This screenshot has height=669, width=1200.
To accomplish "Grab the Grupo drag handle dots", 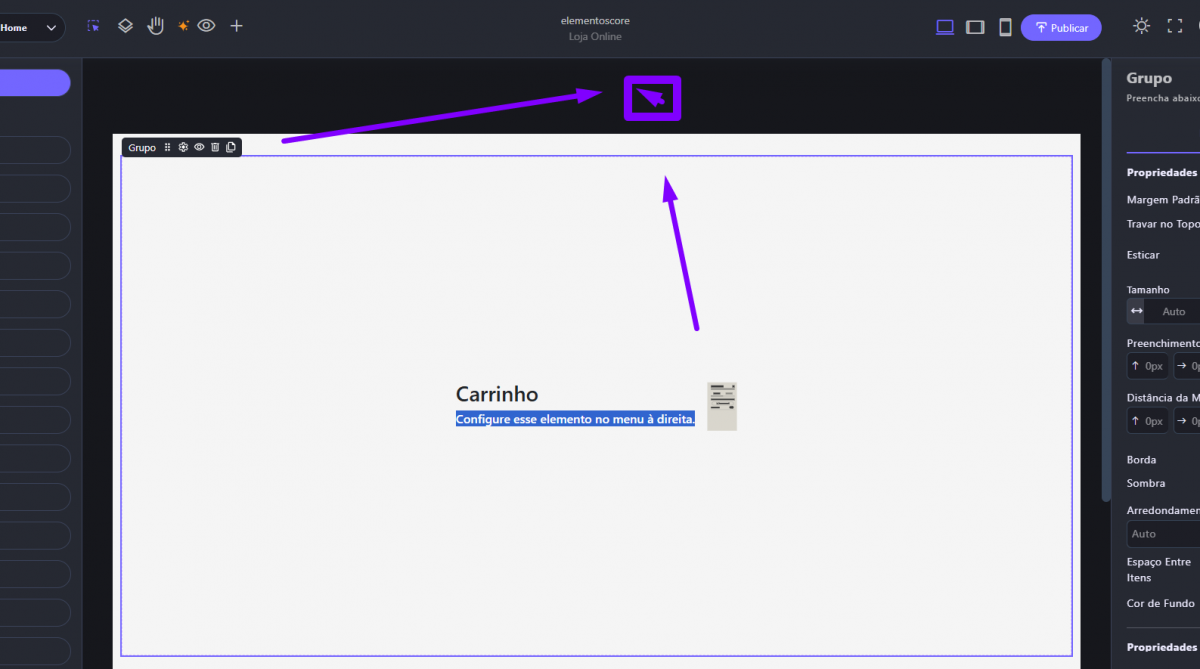I will (x=168, y=148).
